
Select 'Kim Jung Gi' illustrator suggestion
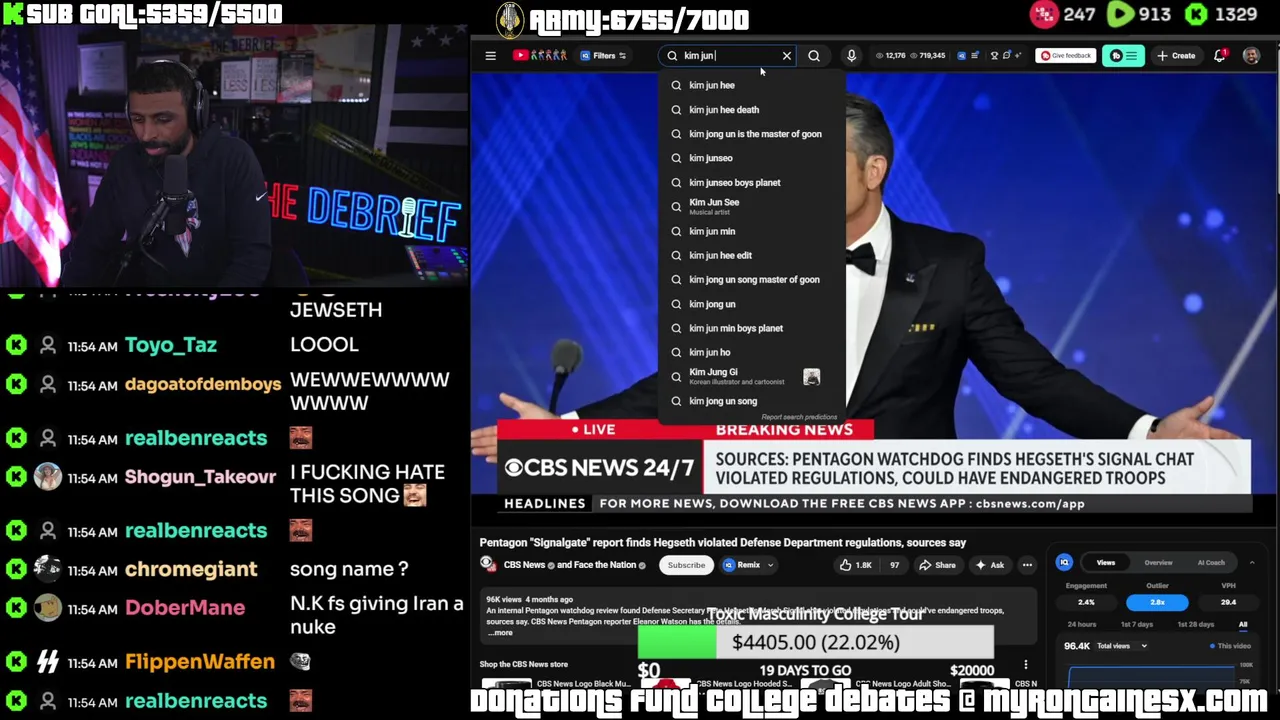pos(752,376)
